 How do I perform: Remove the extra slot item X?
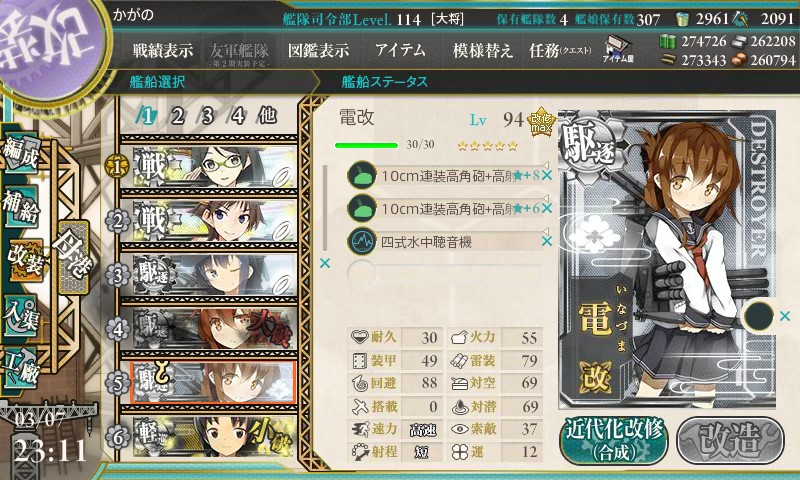point(785,316)
